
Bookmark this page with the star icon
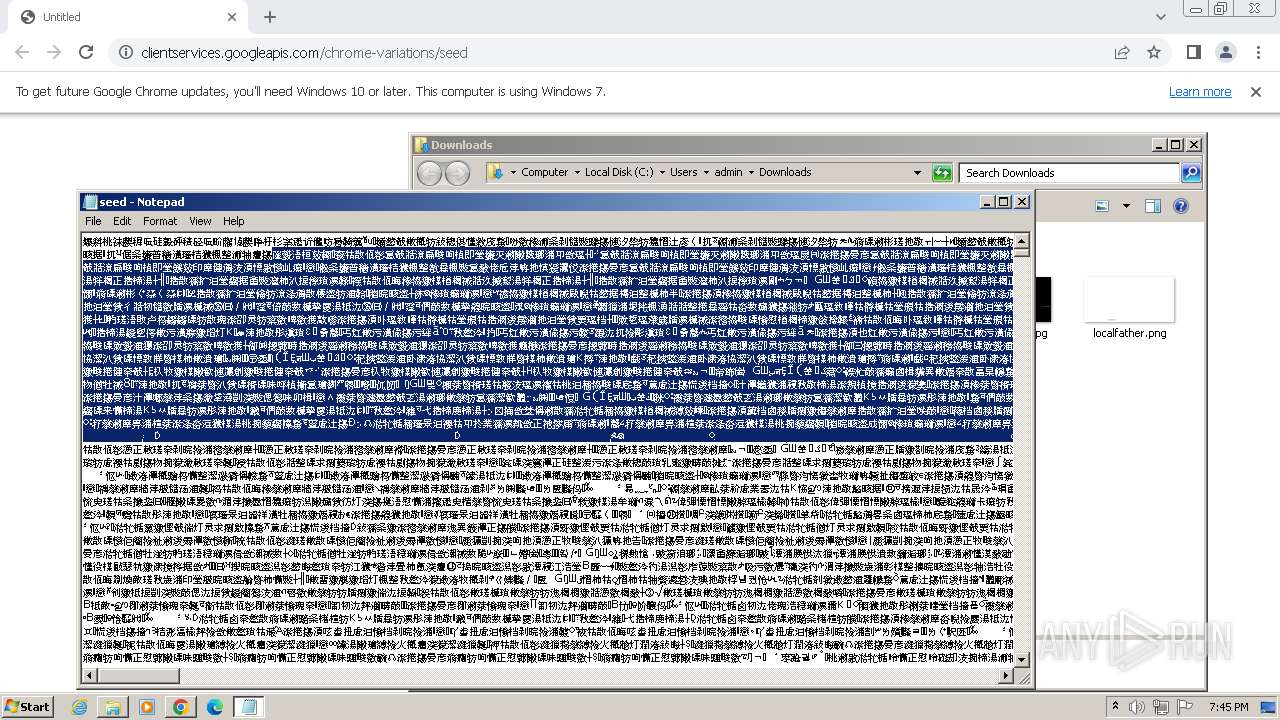(x=1154, y=52)
